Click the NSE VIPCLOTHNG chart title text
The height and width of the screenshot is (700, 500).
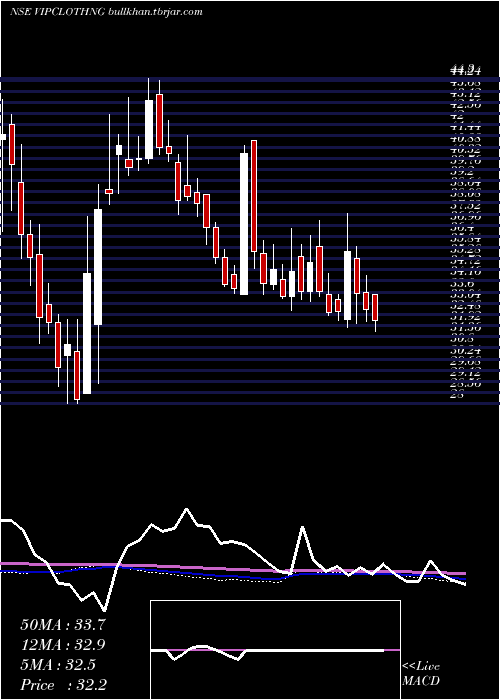coord(106,12)
